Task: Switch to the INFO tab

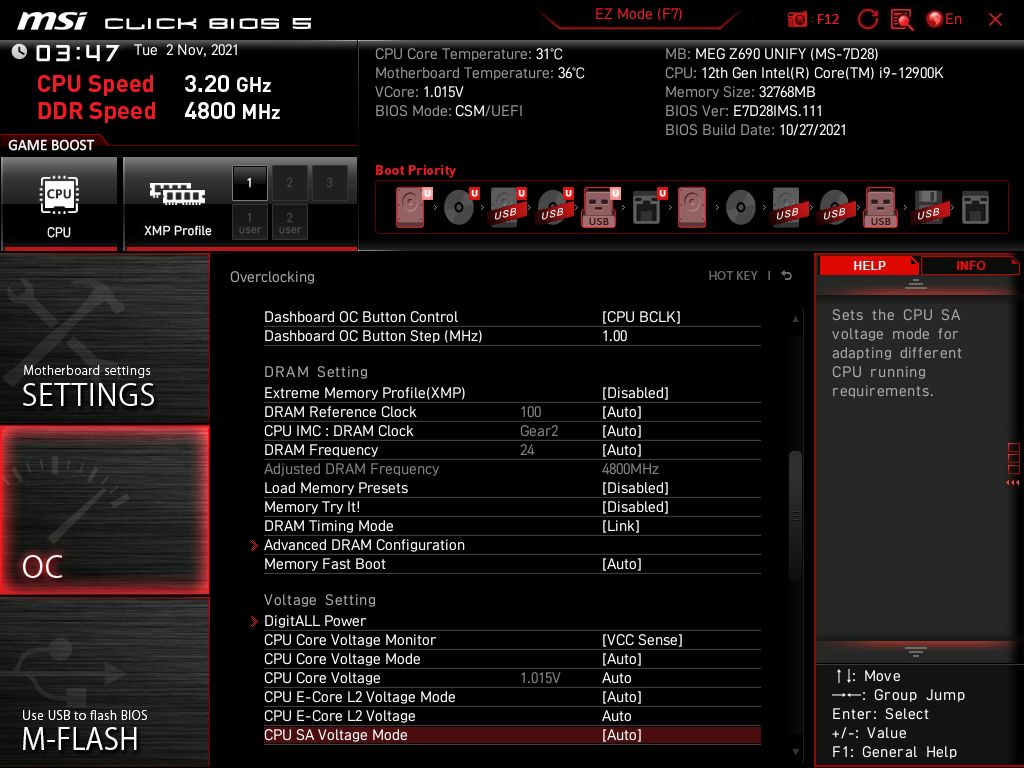Action: point(970,265)
